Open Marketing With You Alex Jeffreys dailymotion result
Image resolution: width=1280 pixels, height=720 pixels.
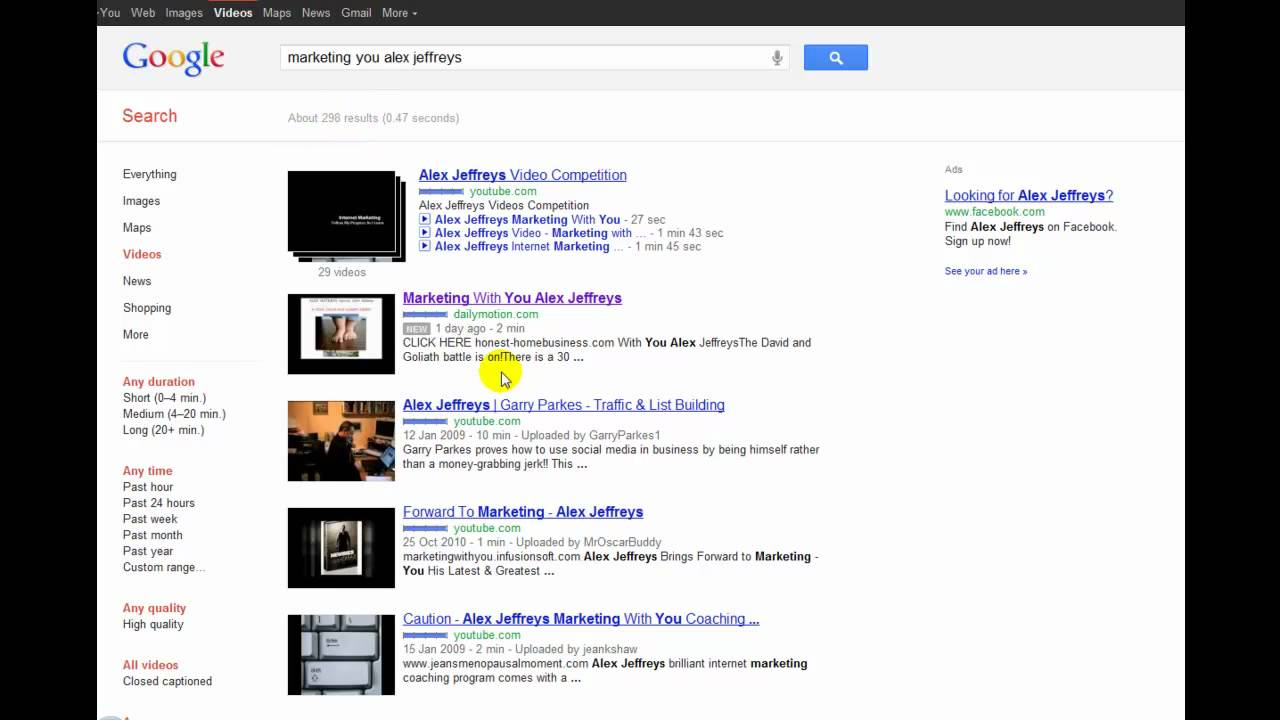coord(512,298)
